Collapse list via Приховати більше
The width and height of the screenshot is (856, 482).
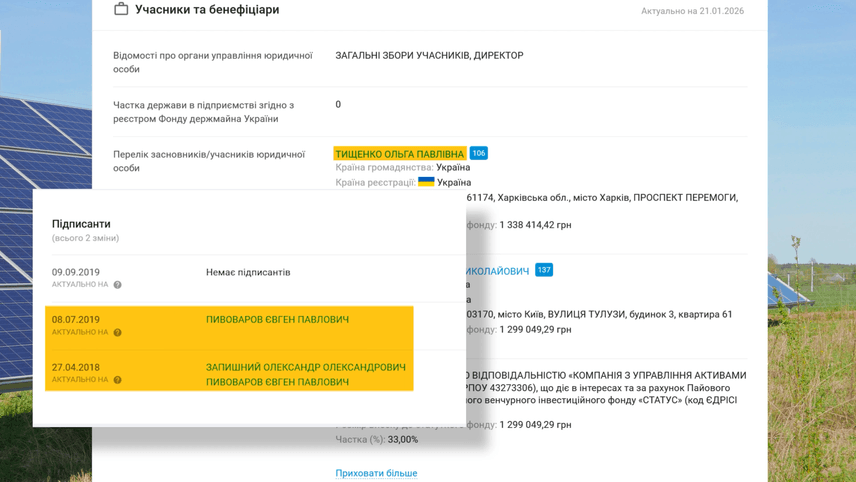tap(376, 473)
